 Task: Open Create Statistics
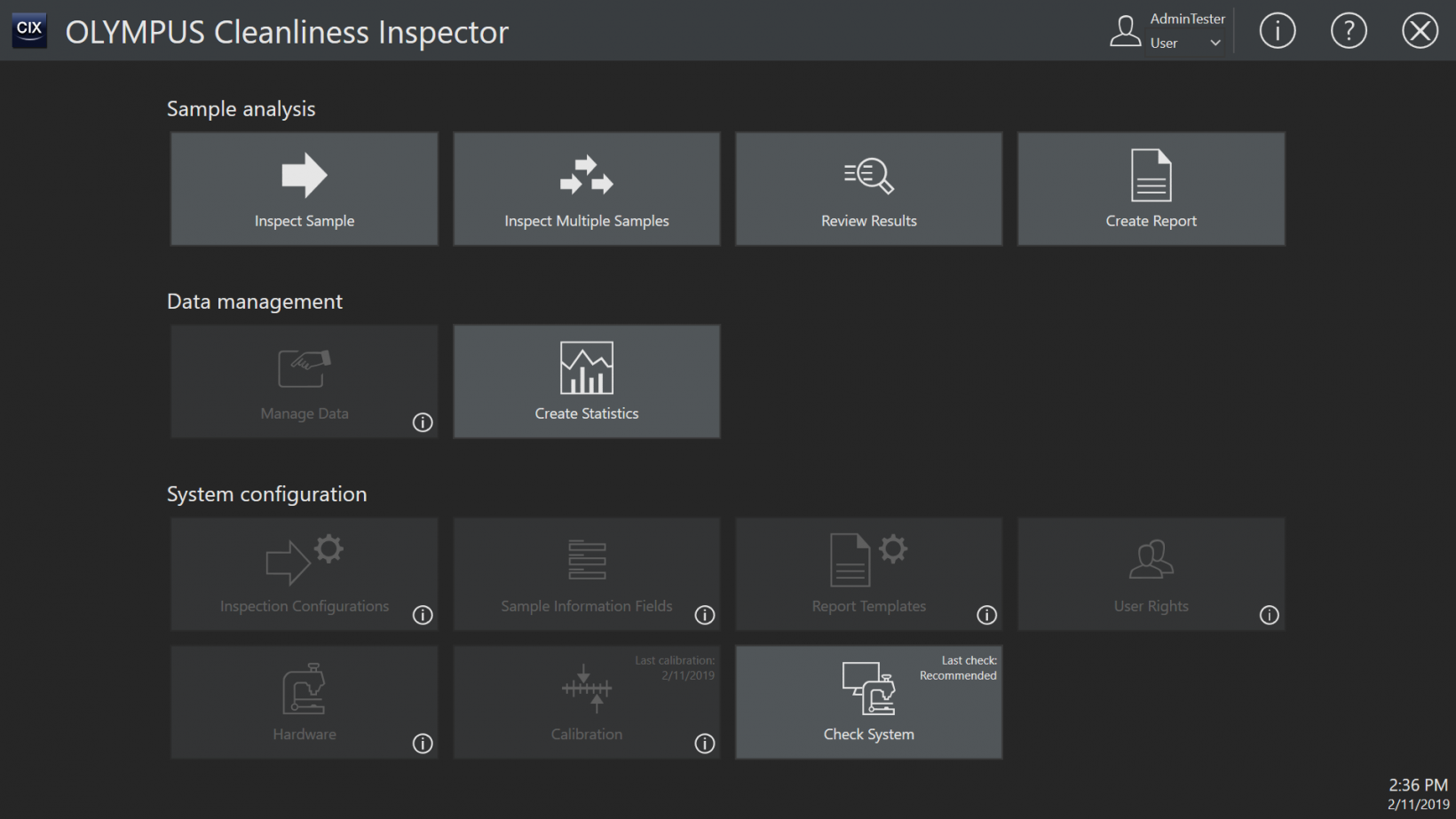point(586,382)
